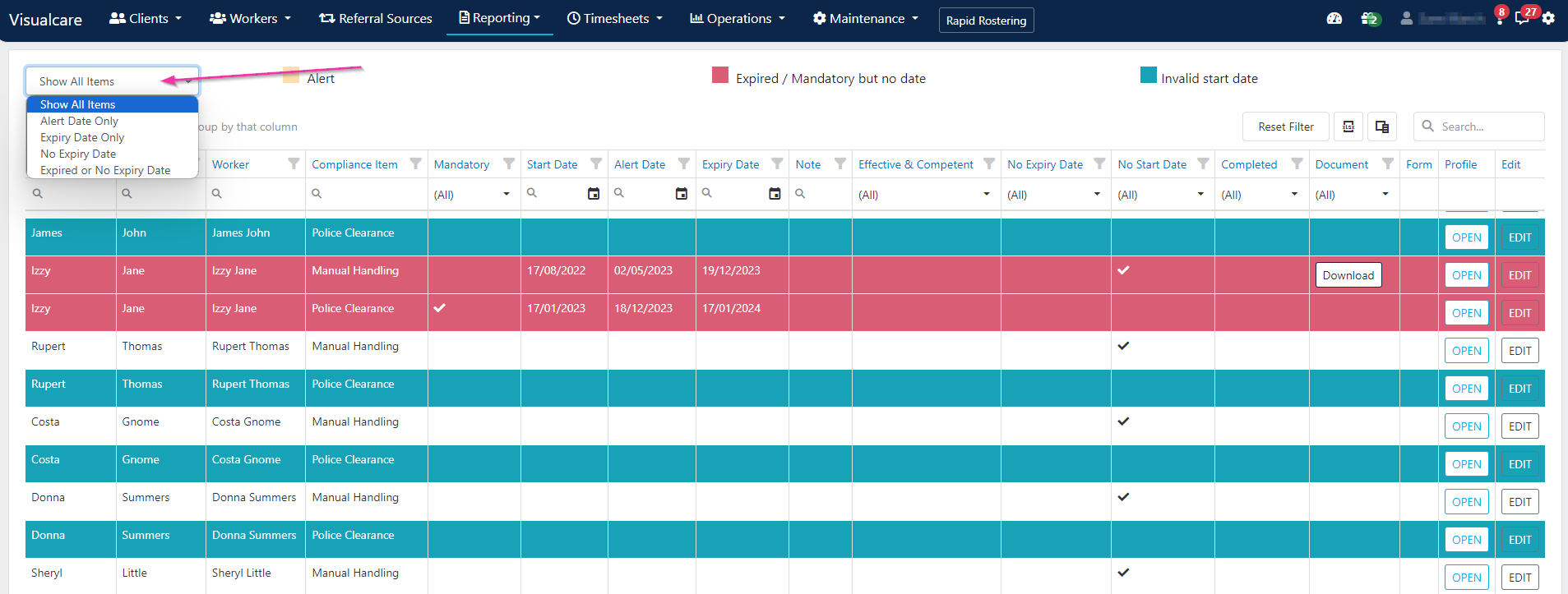
Task: Click the Worker column filter field
Action: pyautogui.click(x=256, y=194)
